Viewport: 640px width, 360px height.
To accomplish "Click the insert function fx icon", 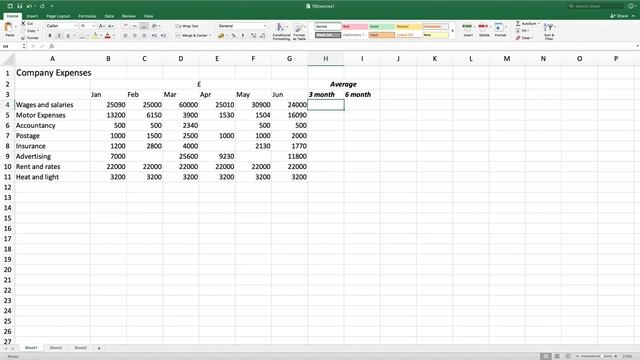I will pos(51,46).
